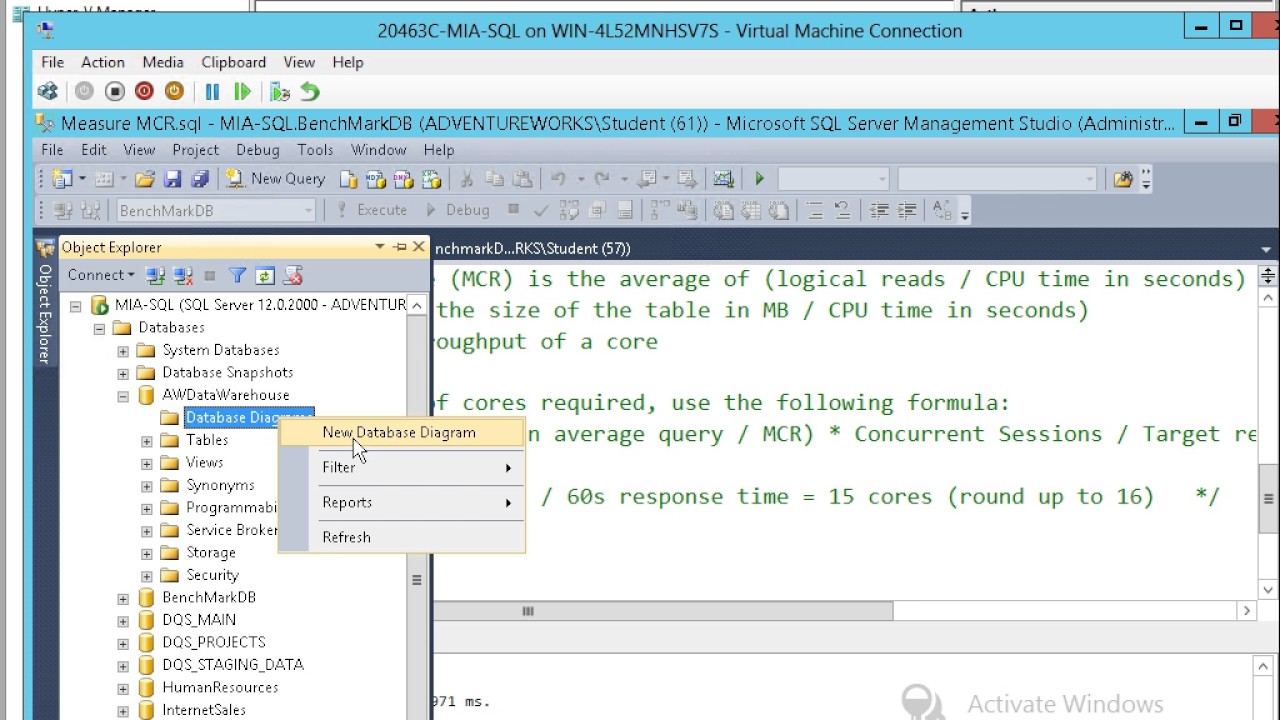Click the Debug button in SQL toolbar

point(457,210)
